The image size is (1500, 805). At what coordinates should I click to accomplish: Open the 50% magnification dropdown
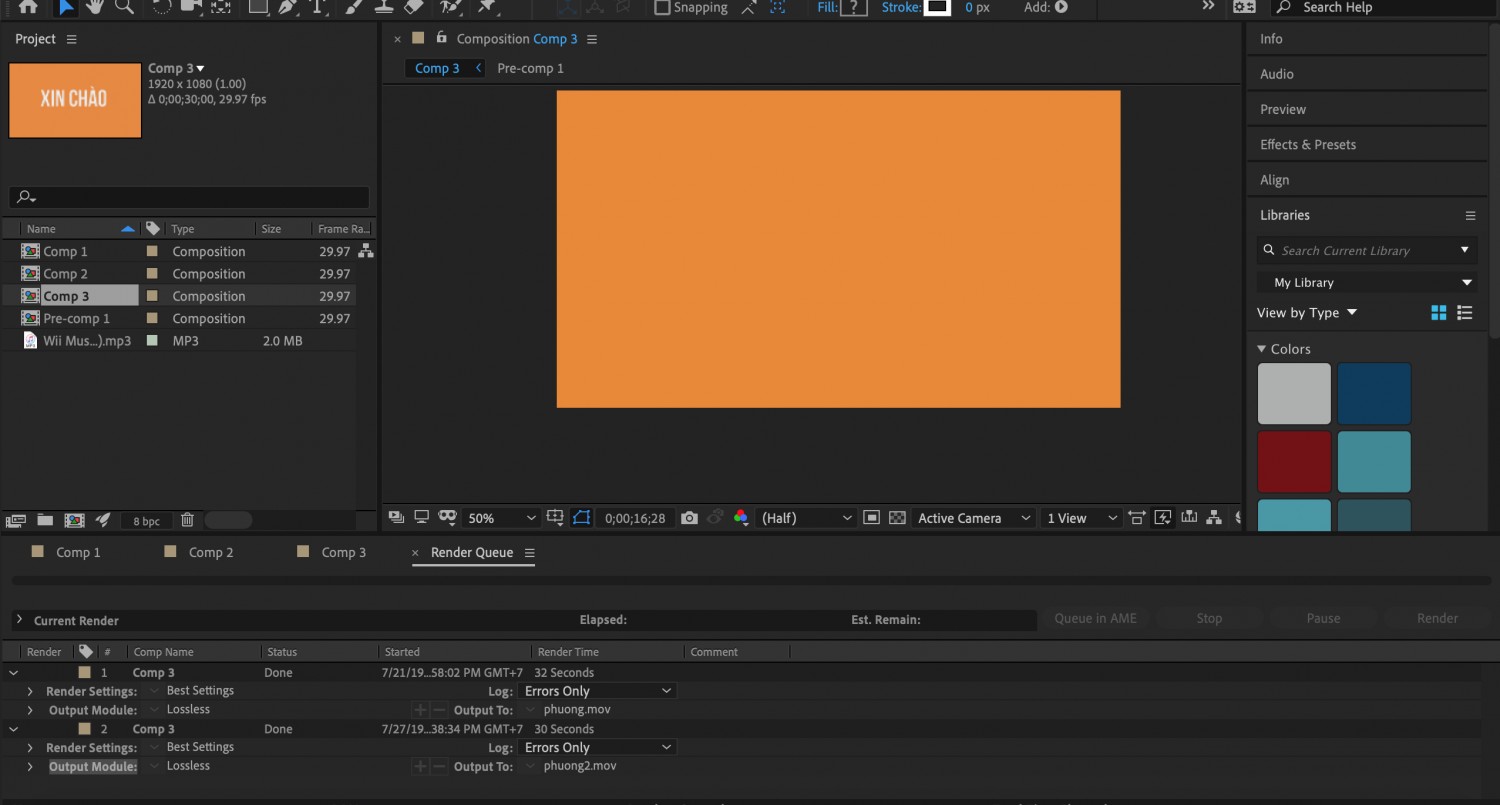click(x=502, y=518)
